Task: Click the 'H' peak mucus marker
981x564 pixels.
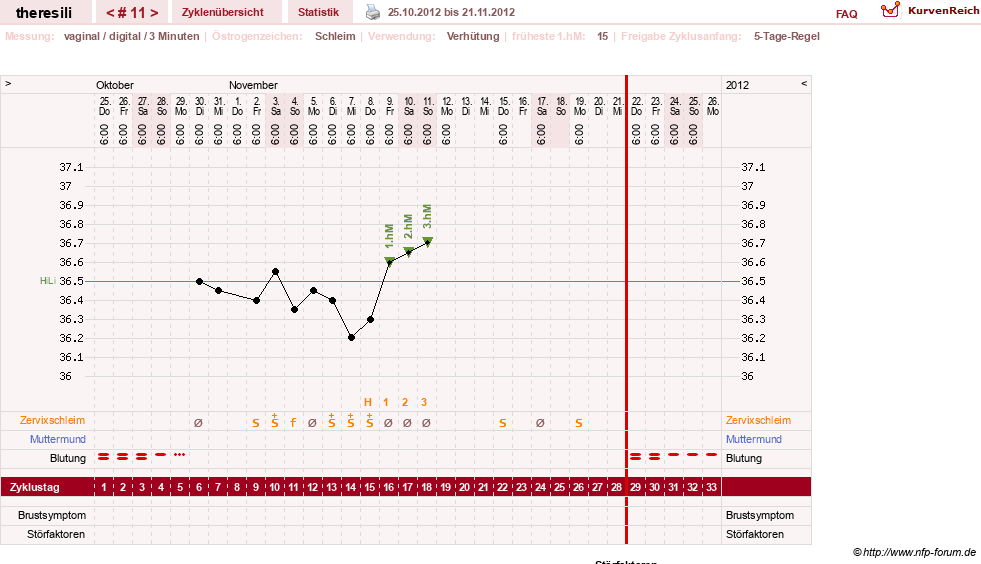Action: [x=368, y=402]
